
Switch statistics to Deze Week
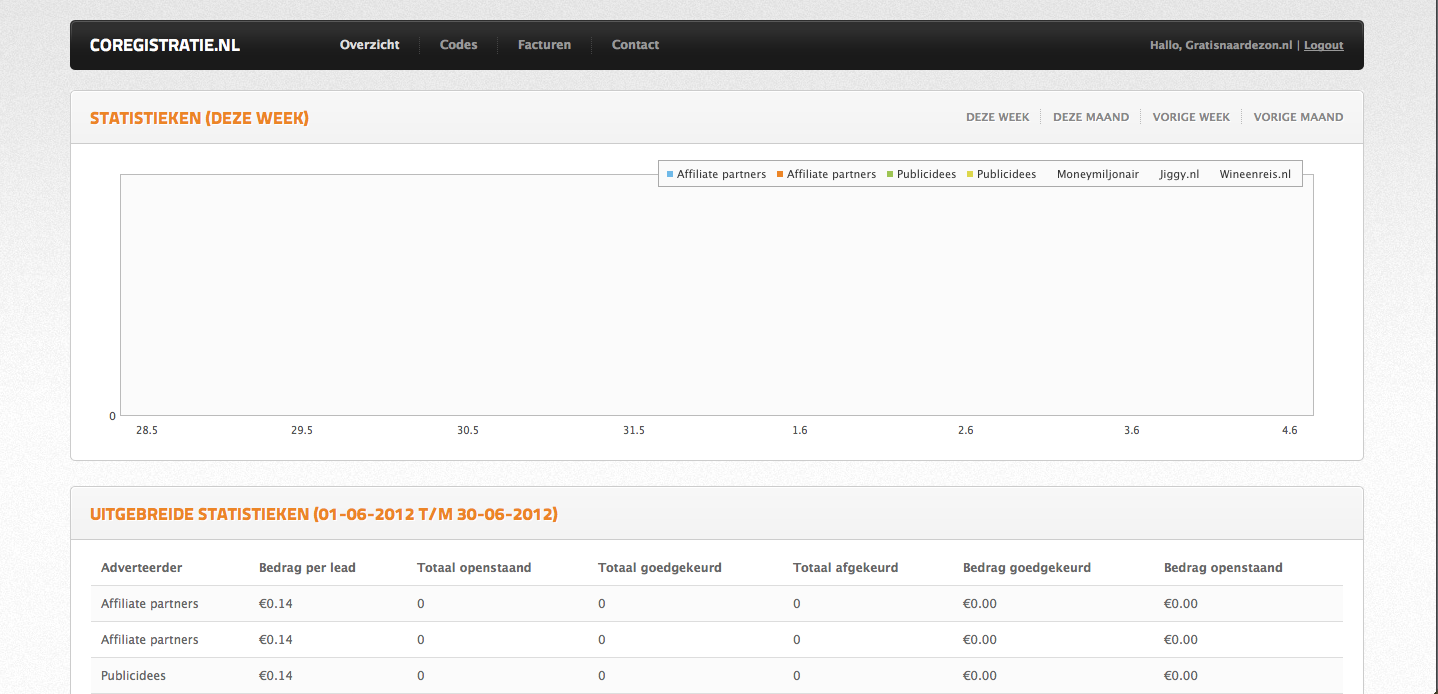coord(997,117)
